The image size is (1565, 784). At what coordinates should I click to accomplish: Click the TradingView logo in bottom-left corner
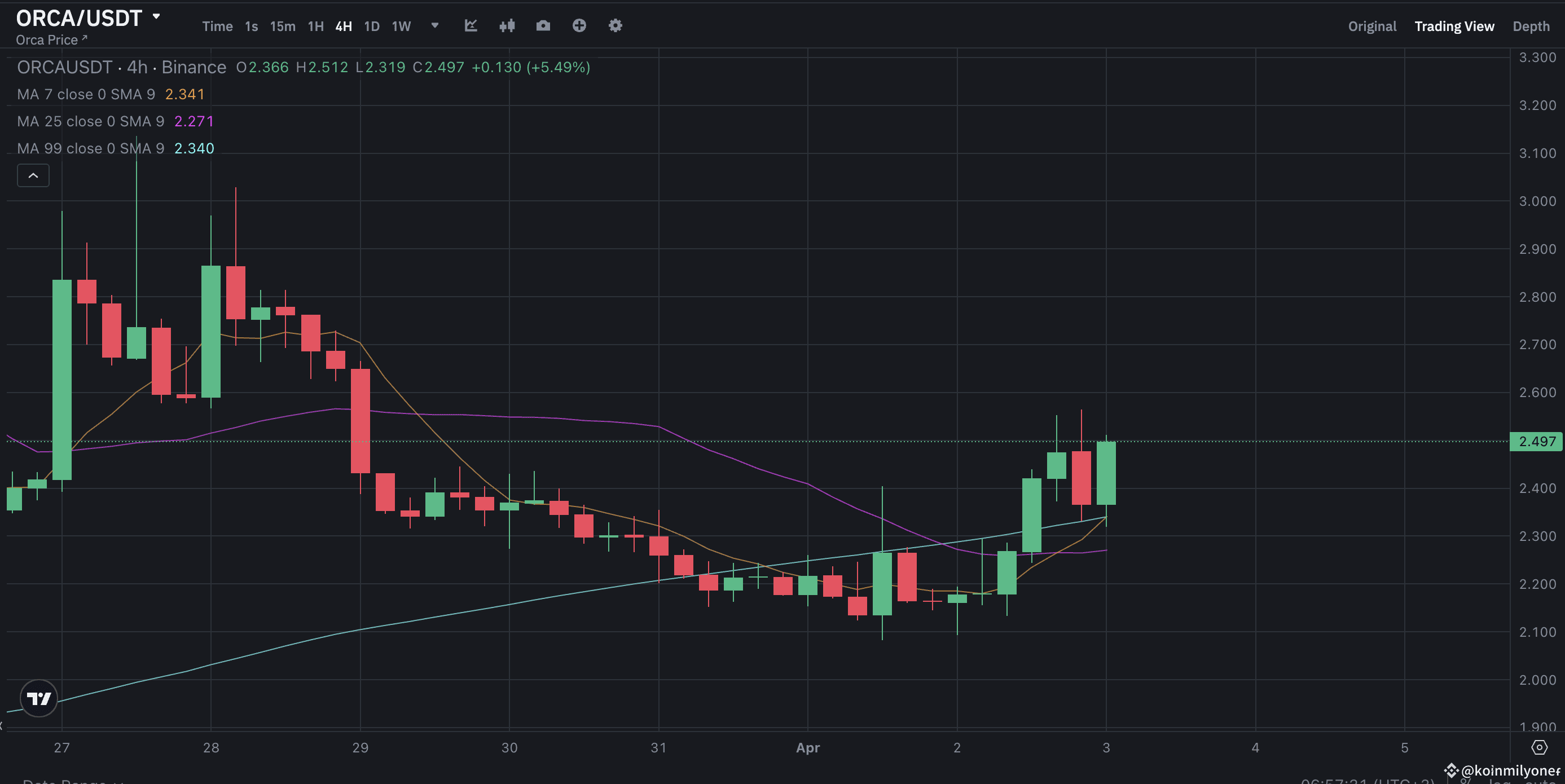[38, 698]
